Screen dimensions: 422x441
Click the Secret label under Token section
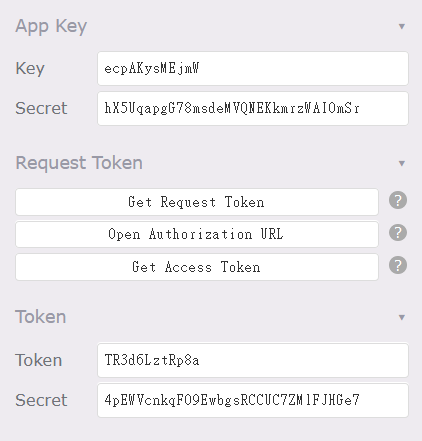click(41, 400)
